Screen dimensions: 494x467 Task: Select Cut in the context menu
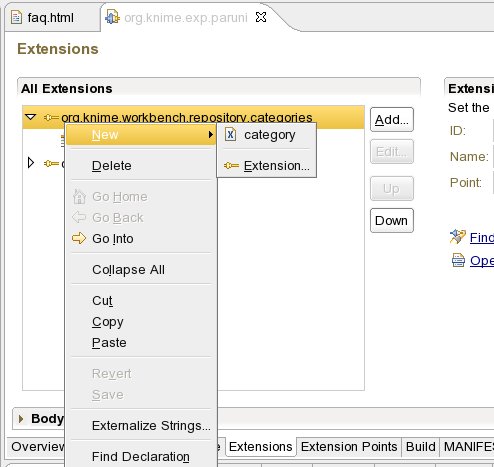pyautogui.click(x=141, y=301)
